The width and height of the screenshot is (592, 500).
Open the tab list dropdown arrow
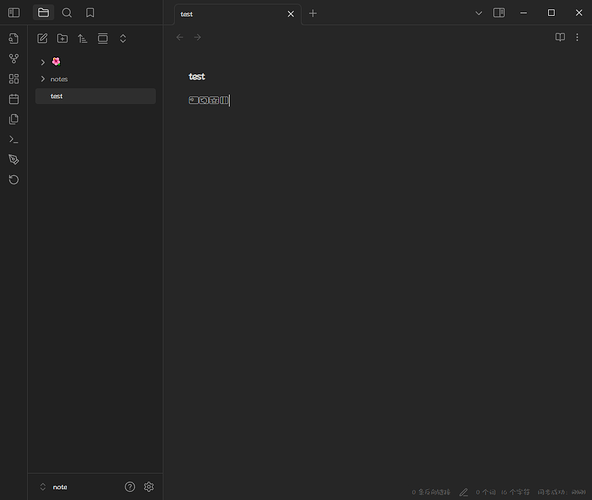[x=478, y=13]
